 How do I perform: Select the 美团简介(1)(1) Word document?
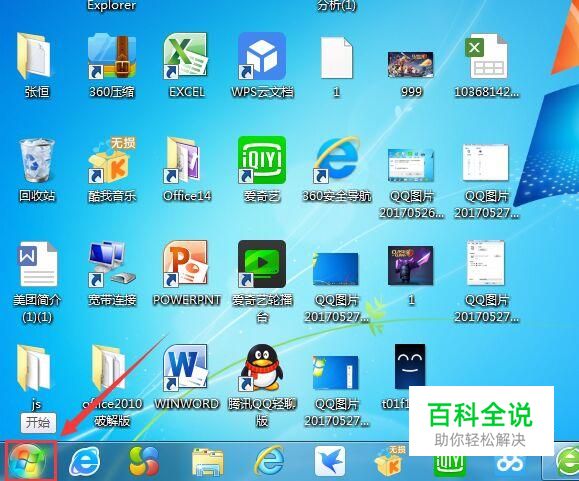37,264
